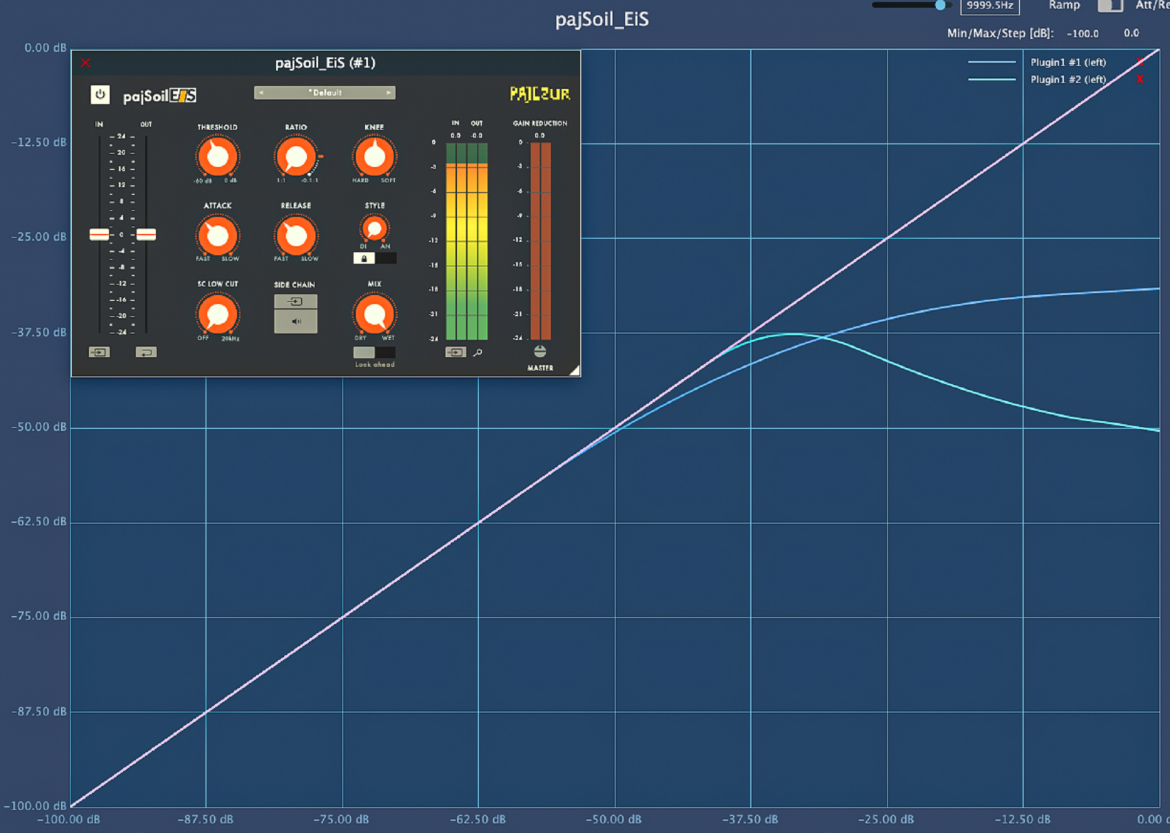Toggle side chain listen speaker button
The image size is (1170, 833).
tap(295, 322)
